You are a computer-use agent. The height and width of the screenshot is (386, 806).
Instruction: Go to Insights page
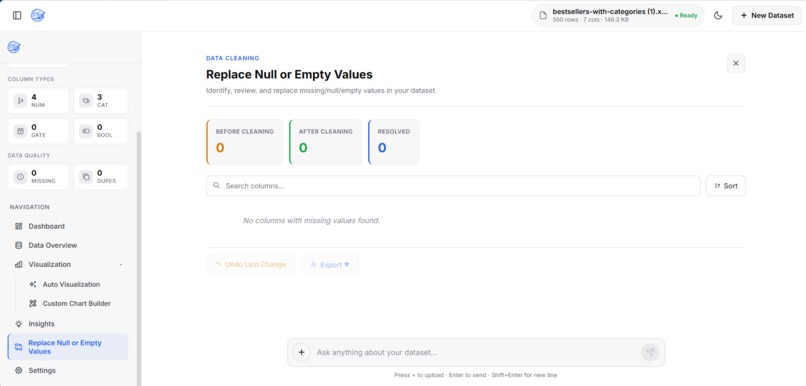point(68,324)
